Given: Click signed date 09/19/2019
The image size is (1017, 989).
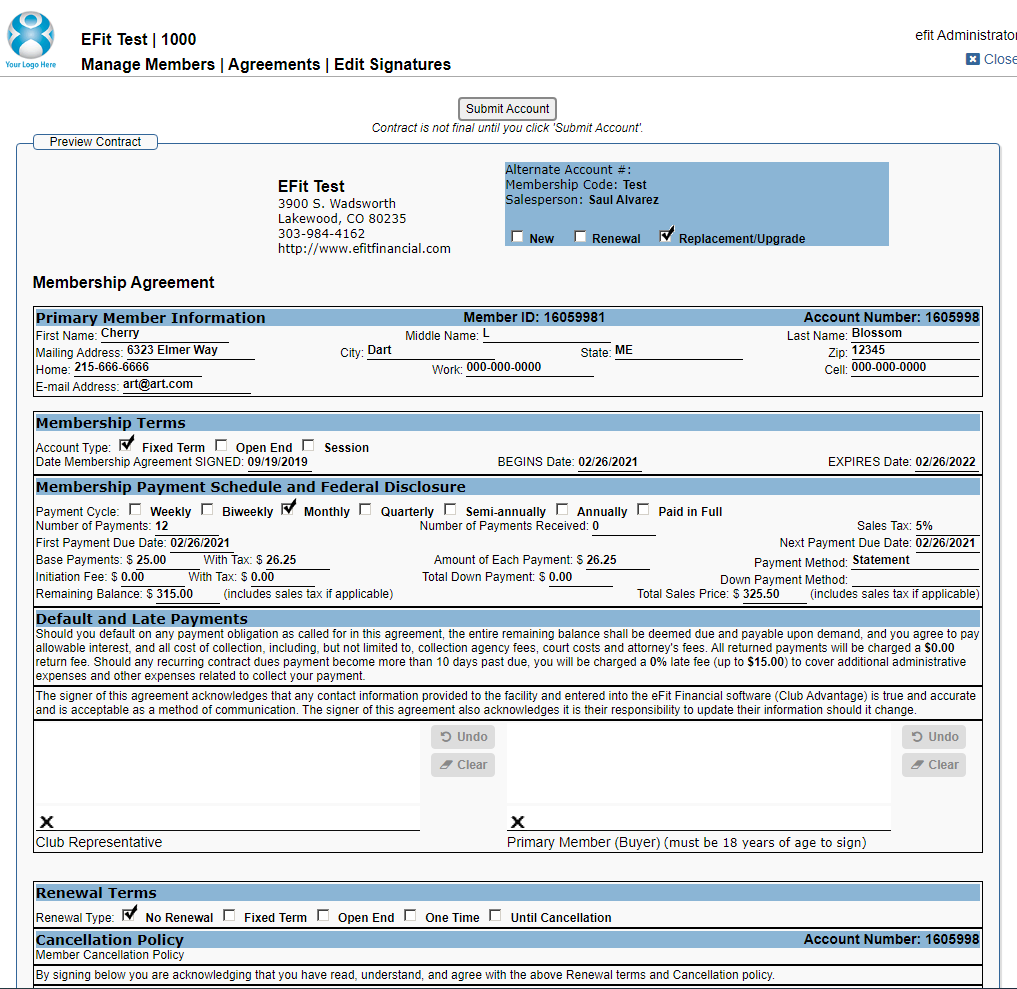Looking at the screenshot, I should 278,462.
